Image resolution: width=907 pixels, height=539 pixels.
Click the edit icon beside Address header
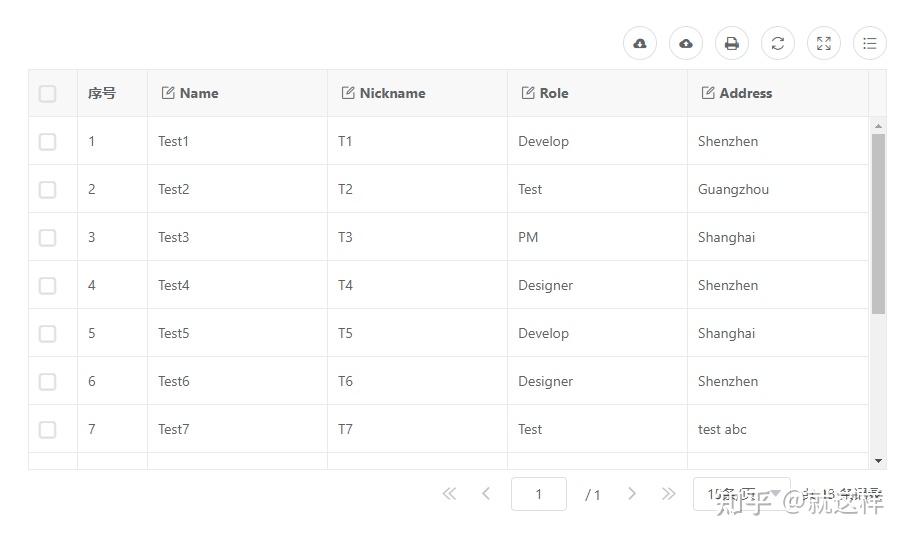pos(708,93)
